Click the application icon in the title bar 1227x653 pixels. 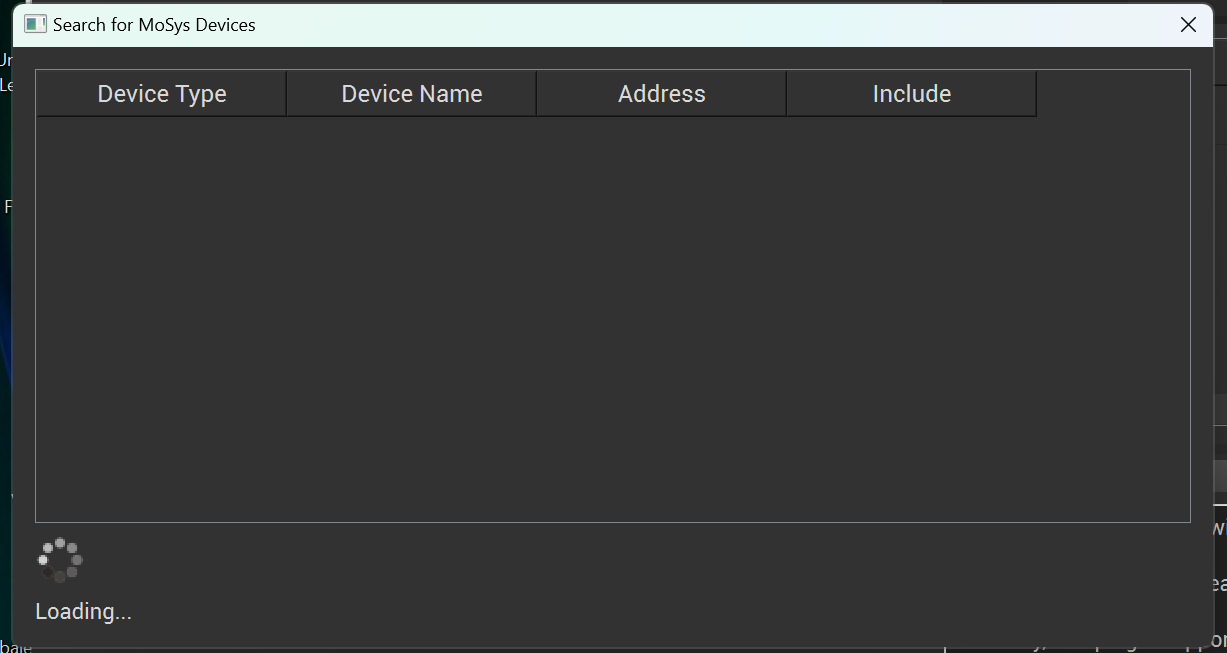click(35, 25)
